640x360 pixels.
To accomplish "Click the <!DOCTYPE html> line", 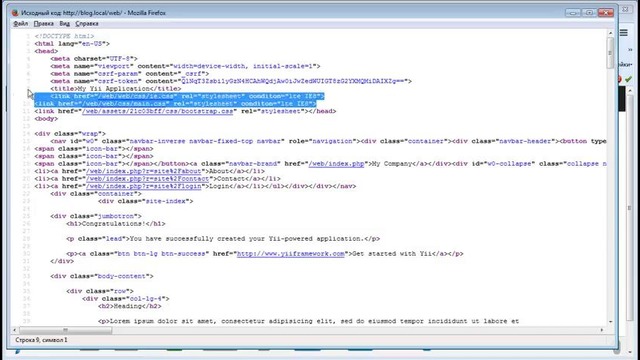I will click(x=64, y=36).
